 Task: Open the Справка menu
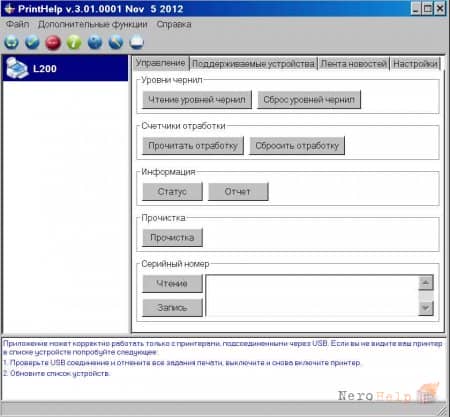click(x=174, y=24)
